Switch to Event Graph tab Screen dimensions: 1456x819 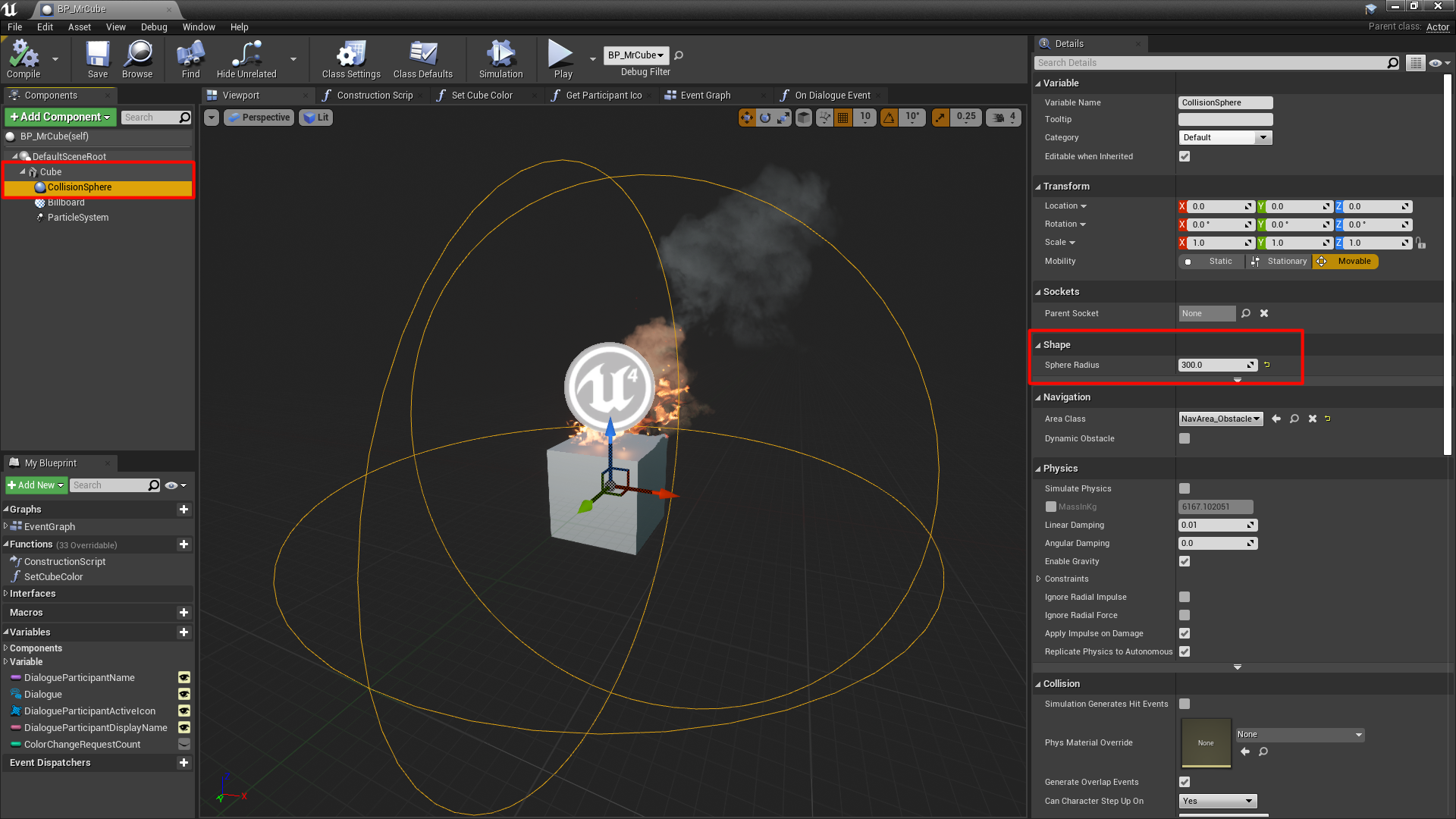click(x=705, y=96)
